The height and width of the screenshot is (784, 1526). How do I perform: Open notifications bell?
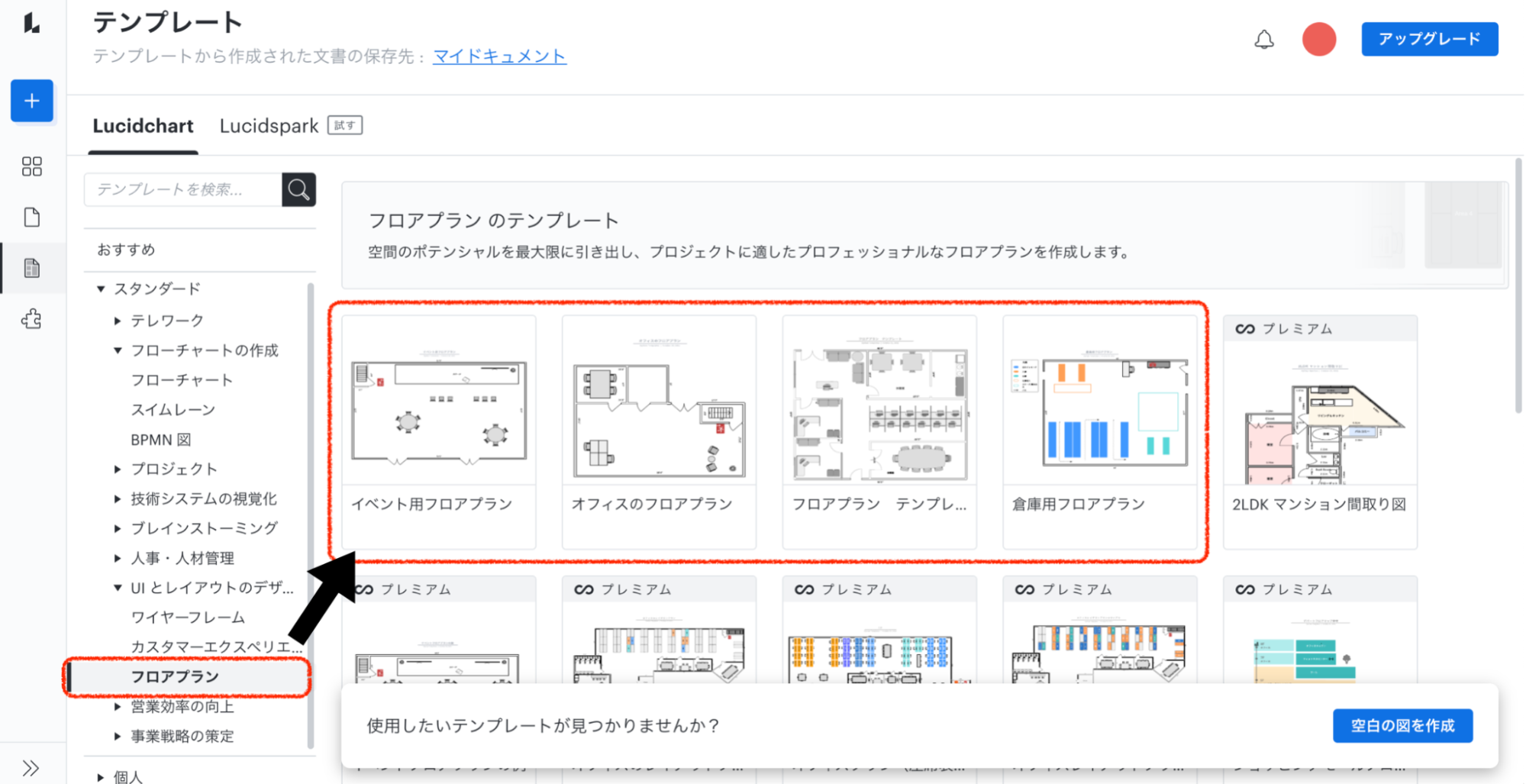pyautogui.click(x=1263, y=40)
